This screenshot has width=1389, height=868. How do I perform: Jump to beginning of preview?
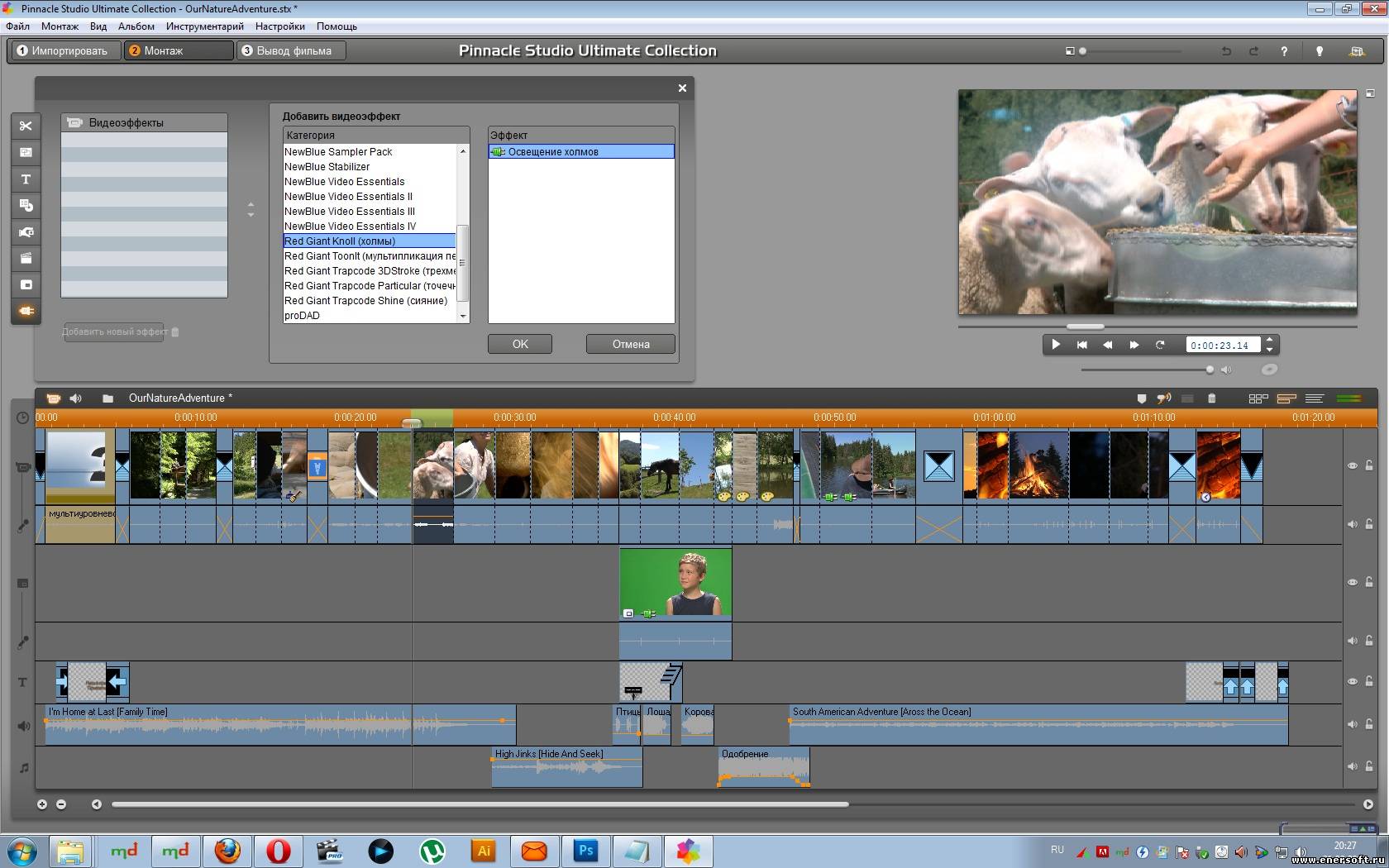point(1082,345)
